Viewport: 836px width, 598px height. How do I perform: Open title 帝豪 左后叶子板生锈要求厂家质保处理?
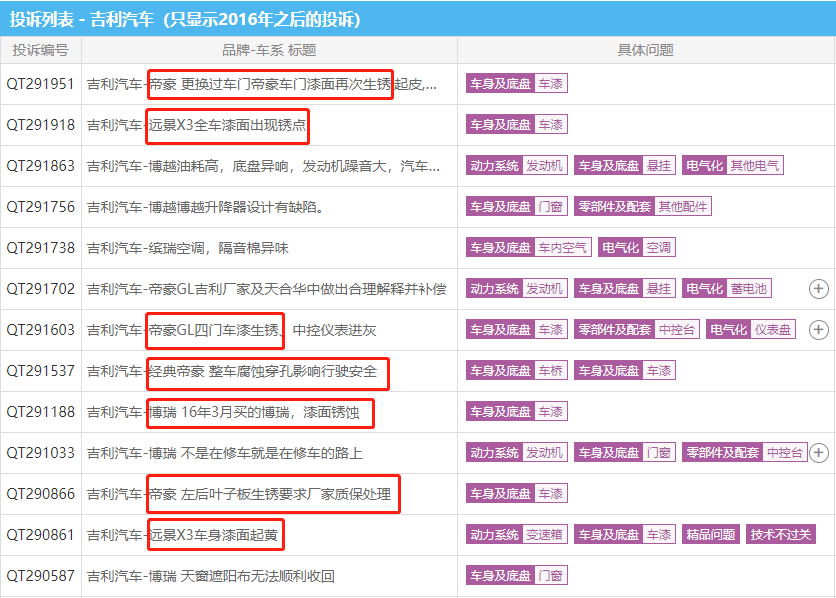click(x=270, y=495)
